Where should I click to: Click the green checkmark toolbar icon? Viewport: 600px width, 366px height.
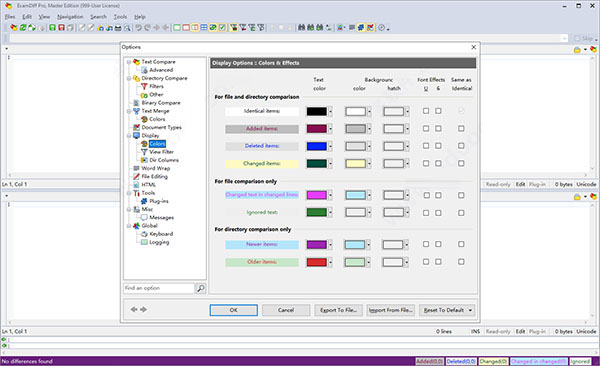point(222,28)
